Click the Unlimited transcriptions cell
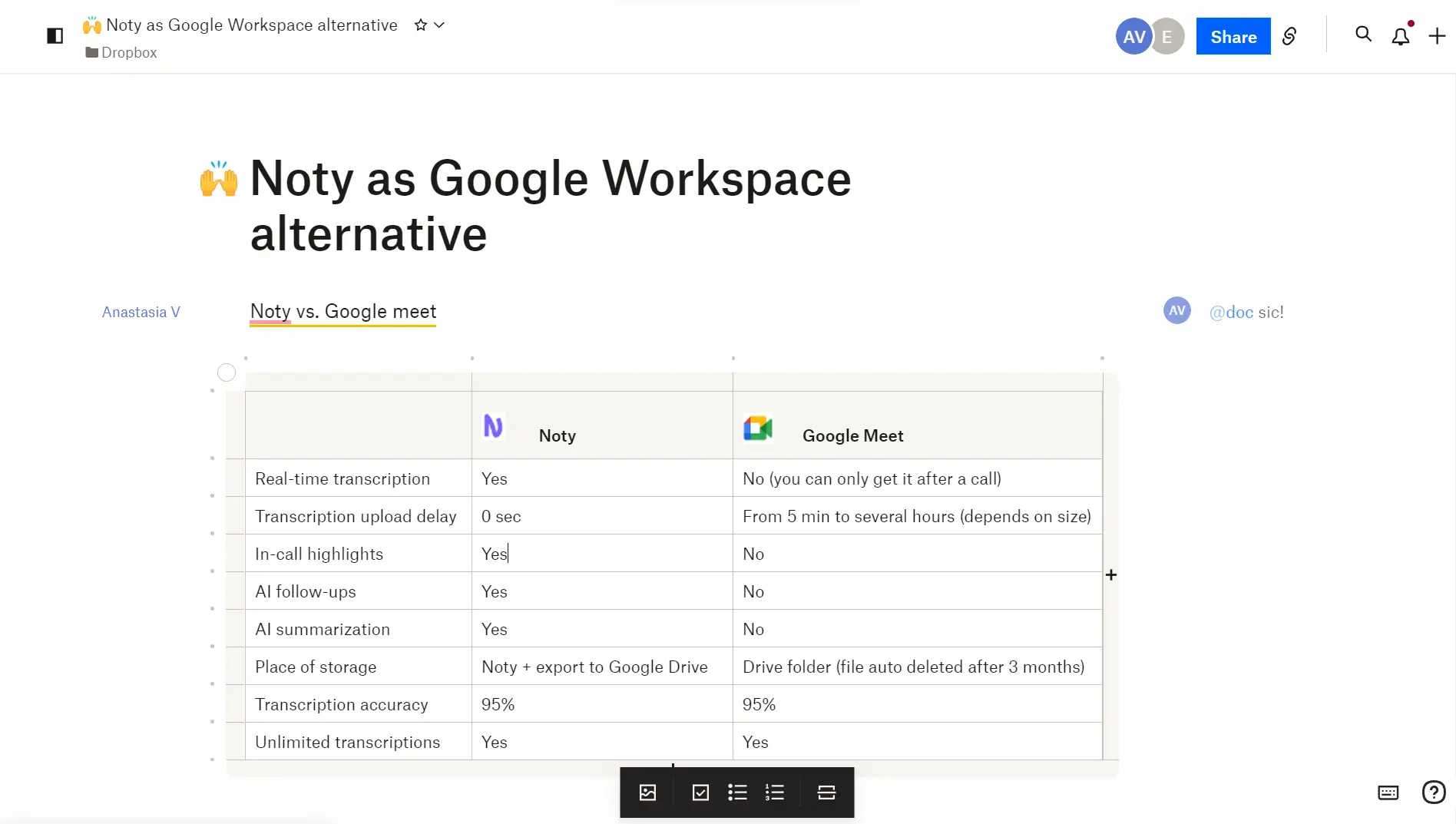The image size is (1456, 824). [358, 742]
